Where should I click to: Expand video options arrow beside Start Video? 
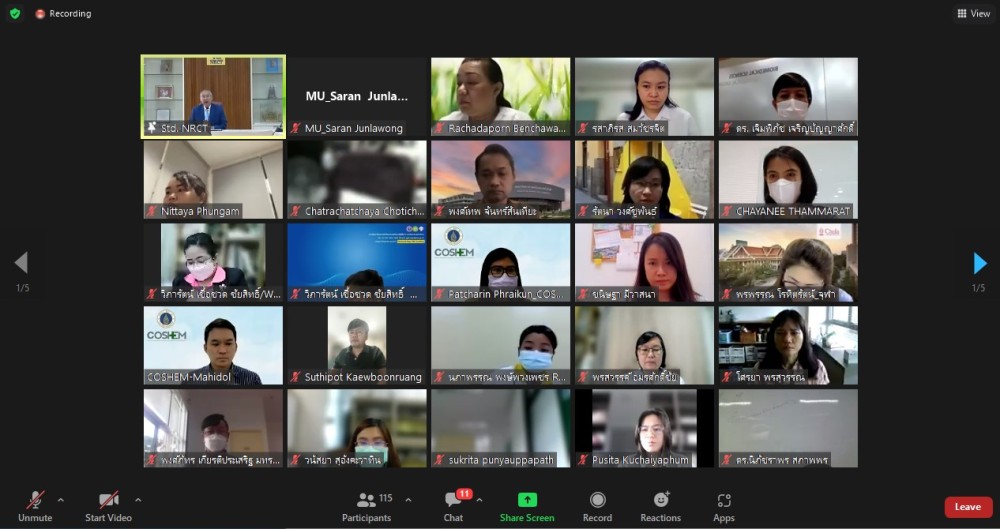(x=138, y=499)
